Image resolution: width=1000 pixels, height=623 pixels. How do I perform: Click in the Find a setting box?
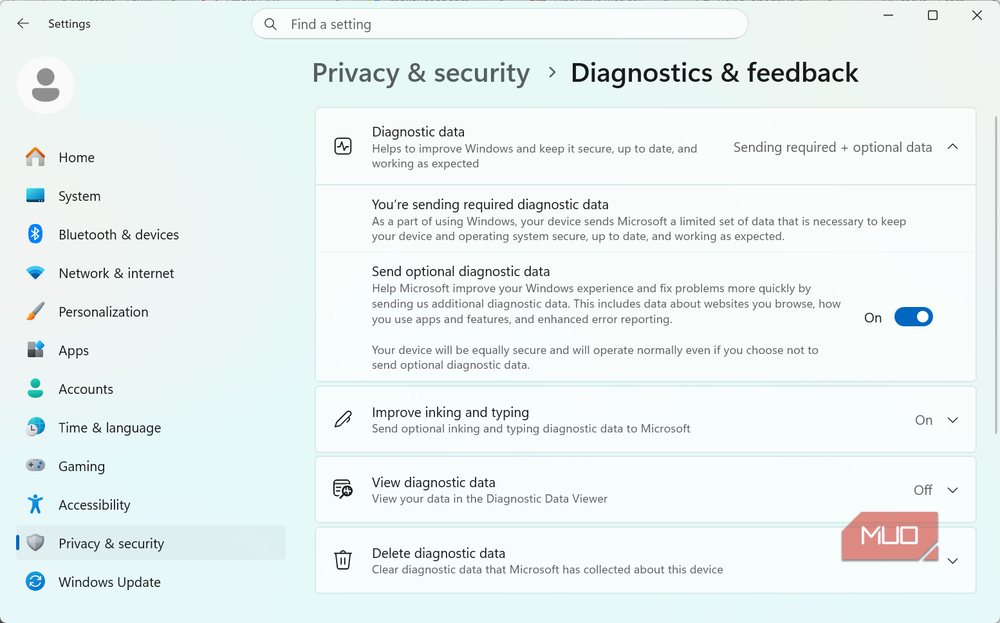coord(499,24)
